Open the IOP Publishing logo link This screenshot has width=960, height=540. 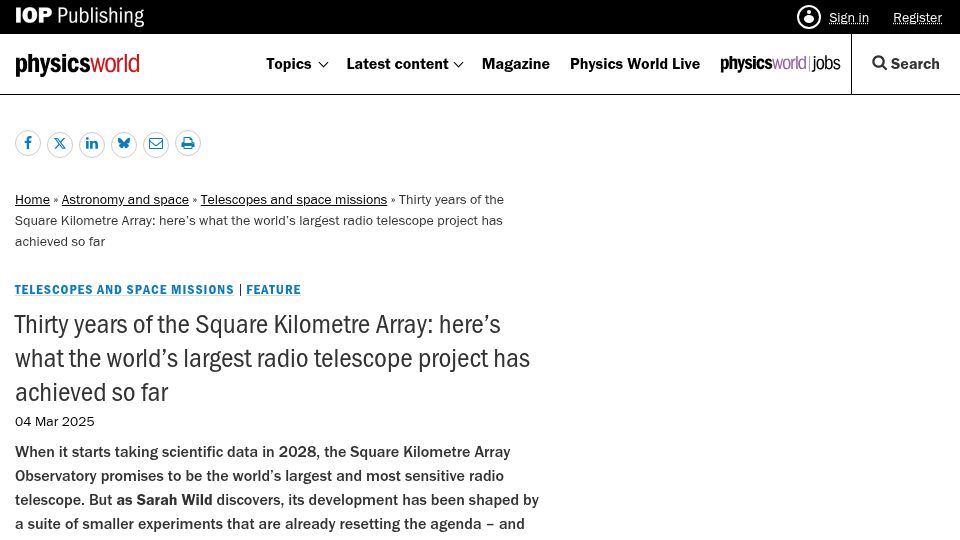[x=80, y=16]
